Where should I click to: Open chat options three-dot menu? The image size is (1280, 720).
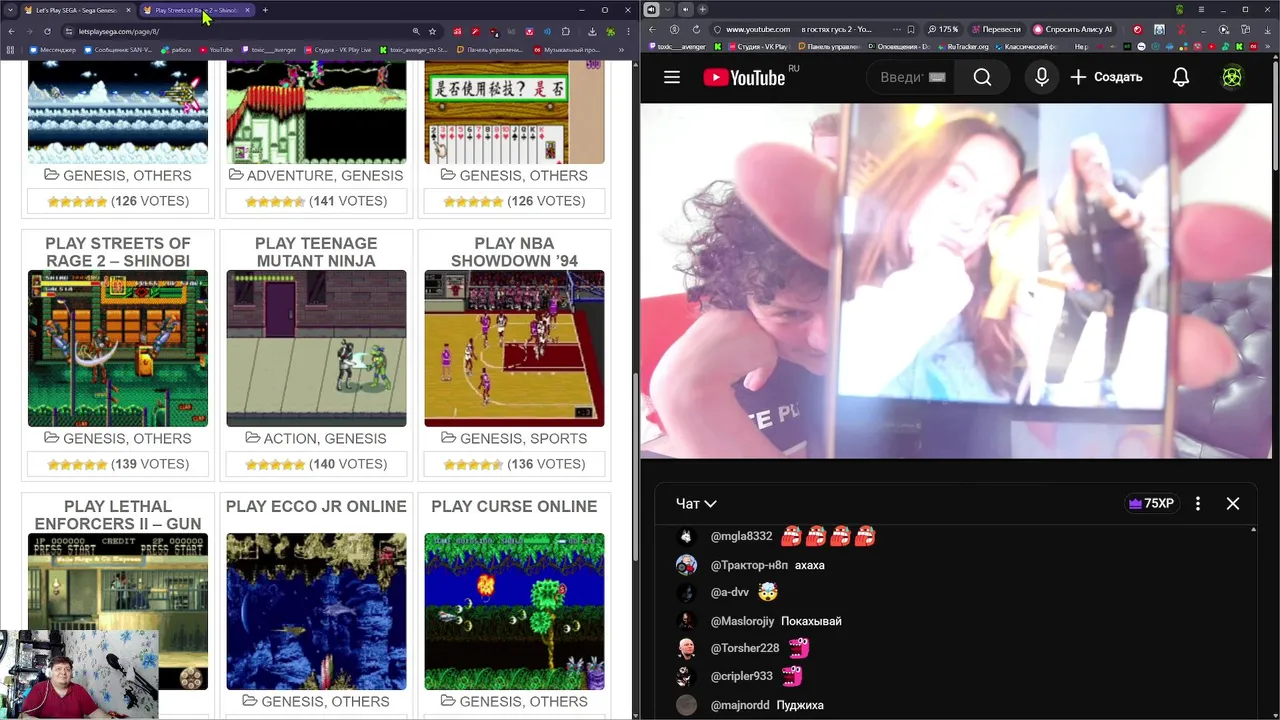click(1198, 504)
